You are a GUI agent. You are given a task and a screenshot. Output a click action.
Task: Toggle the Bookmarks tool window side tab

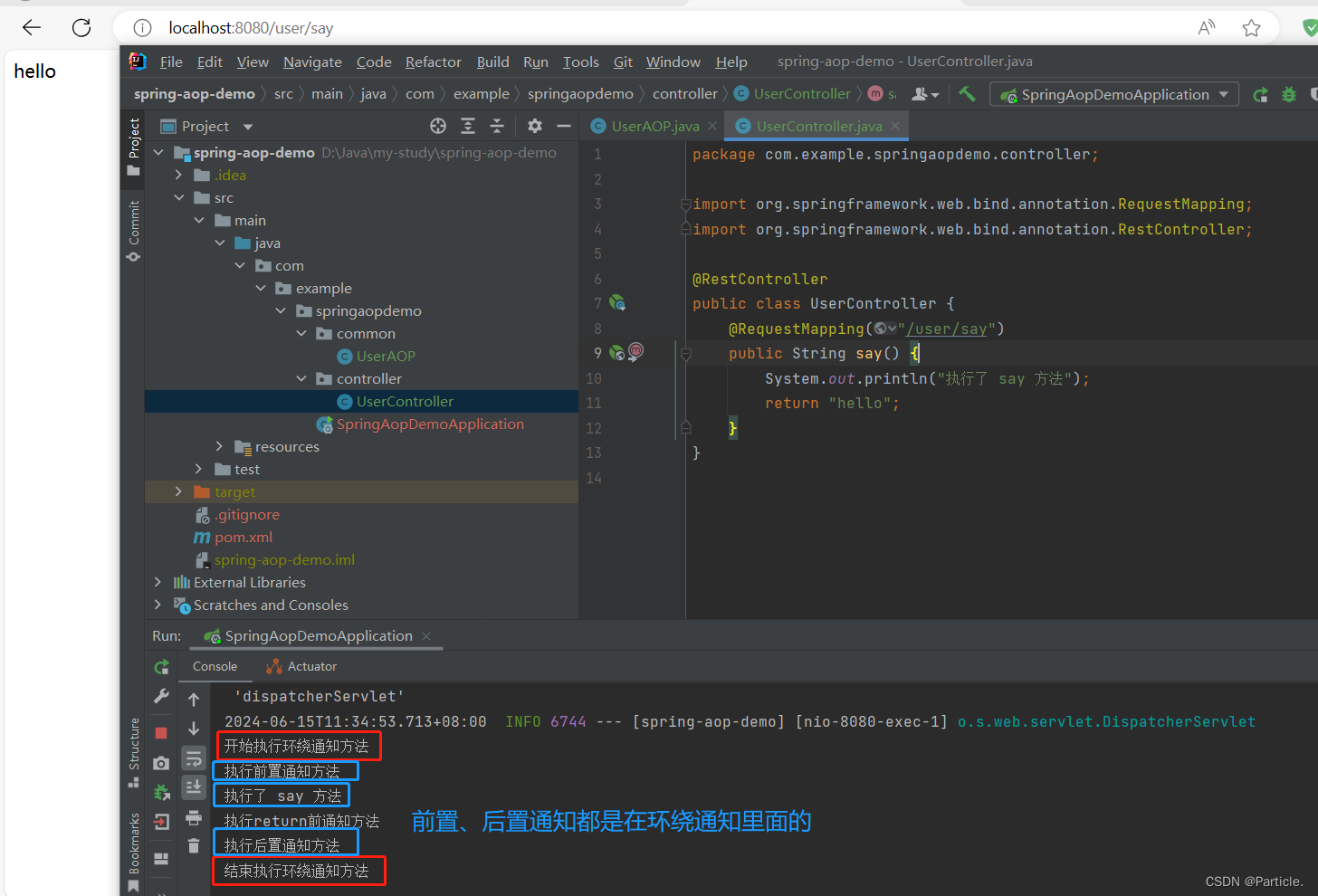coord(133,852)
